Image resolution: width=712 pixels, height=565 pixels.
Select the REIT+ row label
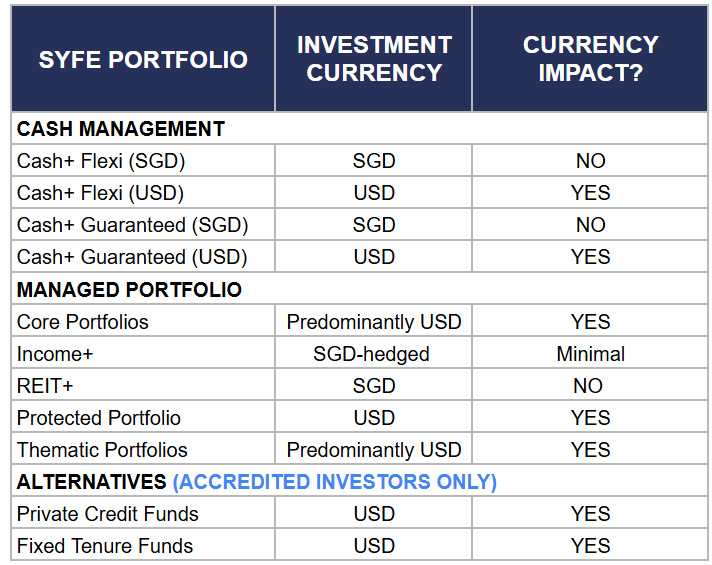(45, 386)
